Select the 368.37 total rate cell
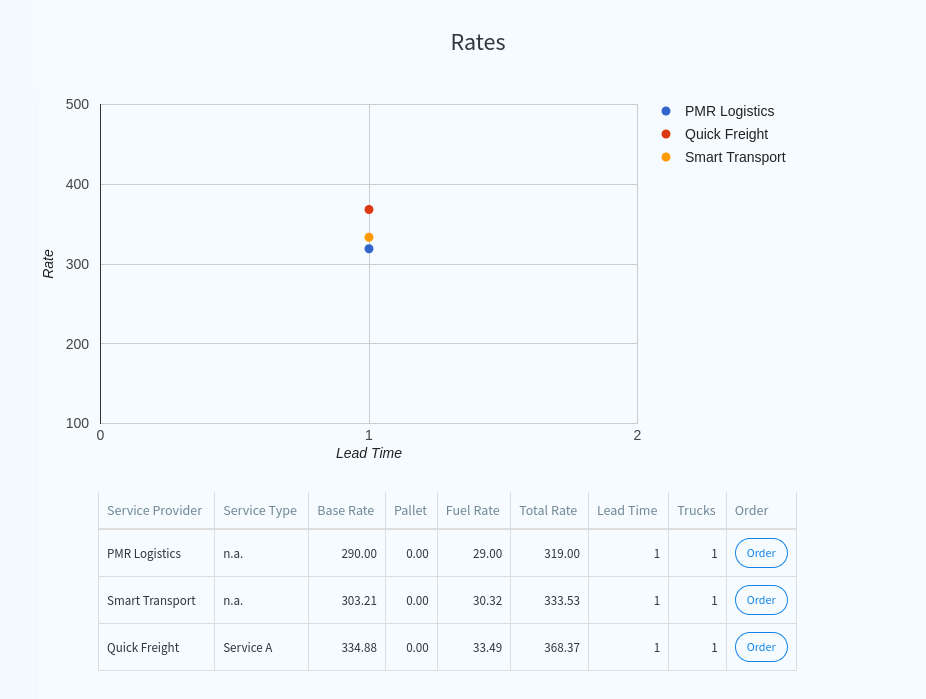This screenshot has width=926, height=699. [561, 647]
